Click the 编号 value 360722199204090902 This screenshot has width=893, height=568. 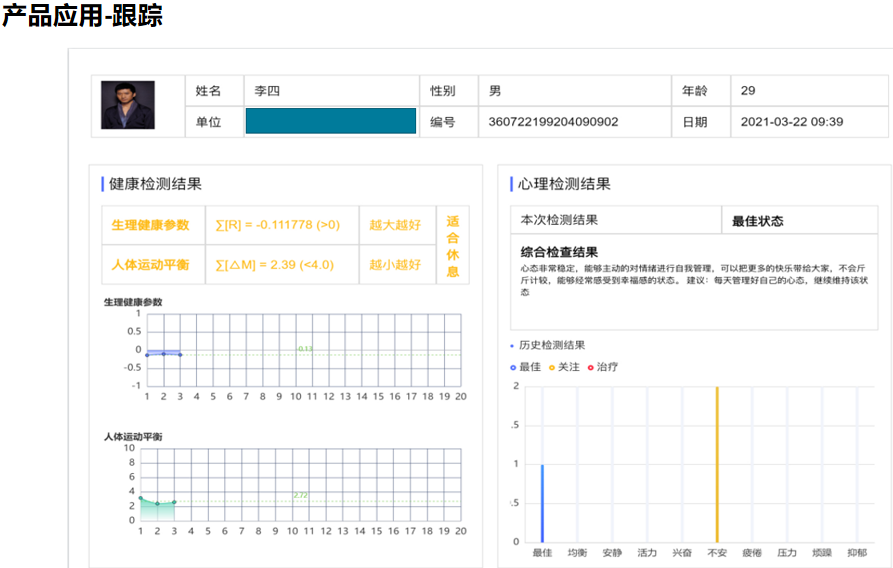tap(553, 122)
